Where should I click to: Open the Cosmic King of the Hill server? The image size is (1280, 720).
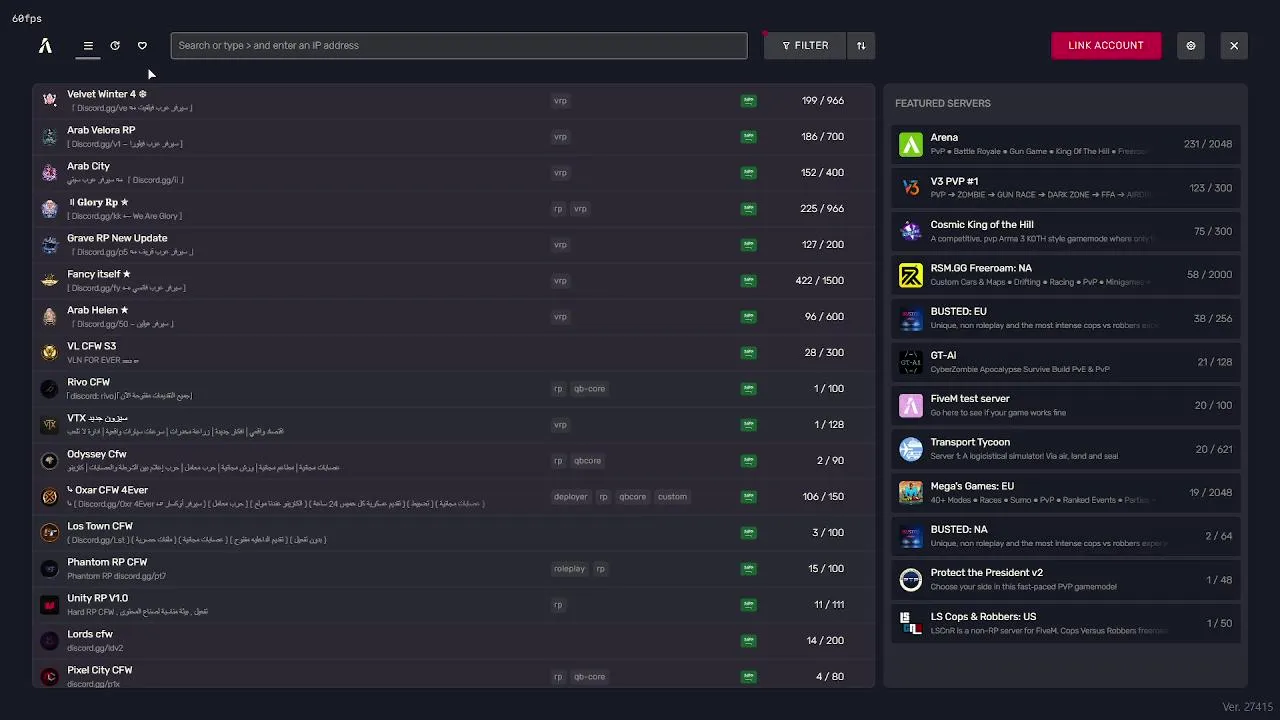1065,231
